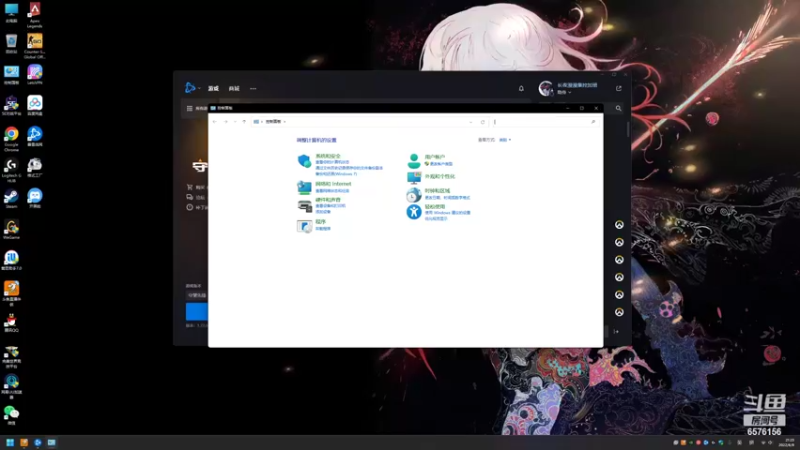Open Network and Internet category icon
The image size is (800, 450).
pos(304,187)
